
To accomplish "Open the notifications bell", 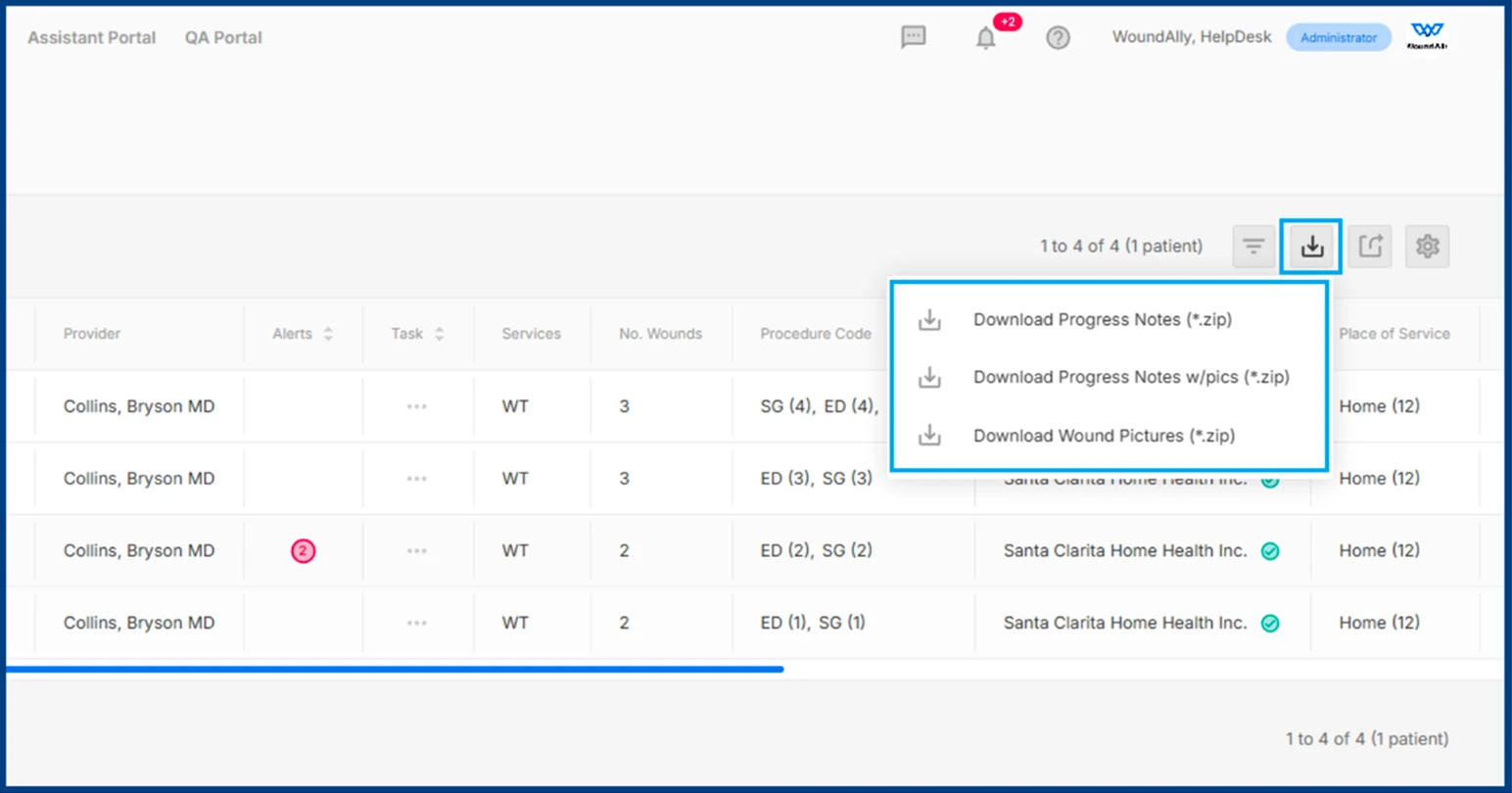I will tap(986, 38).
